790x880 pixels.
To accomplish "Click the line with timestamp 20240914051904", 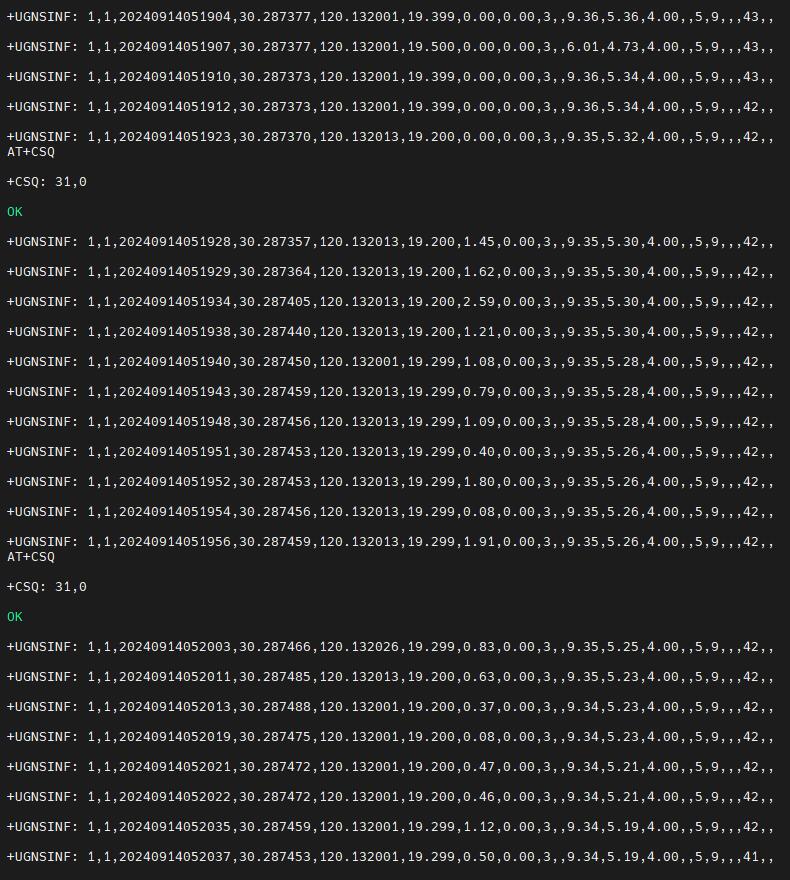I will click(x=391, y=17).
